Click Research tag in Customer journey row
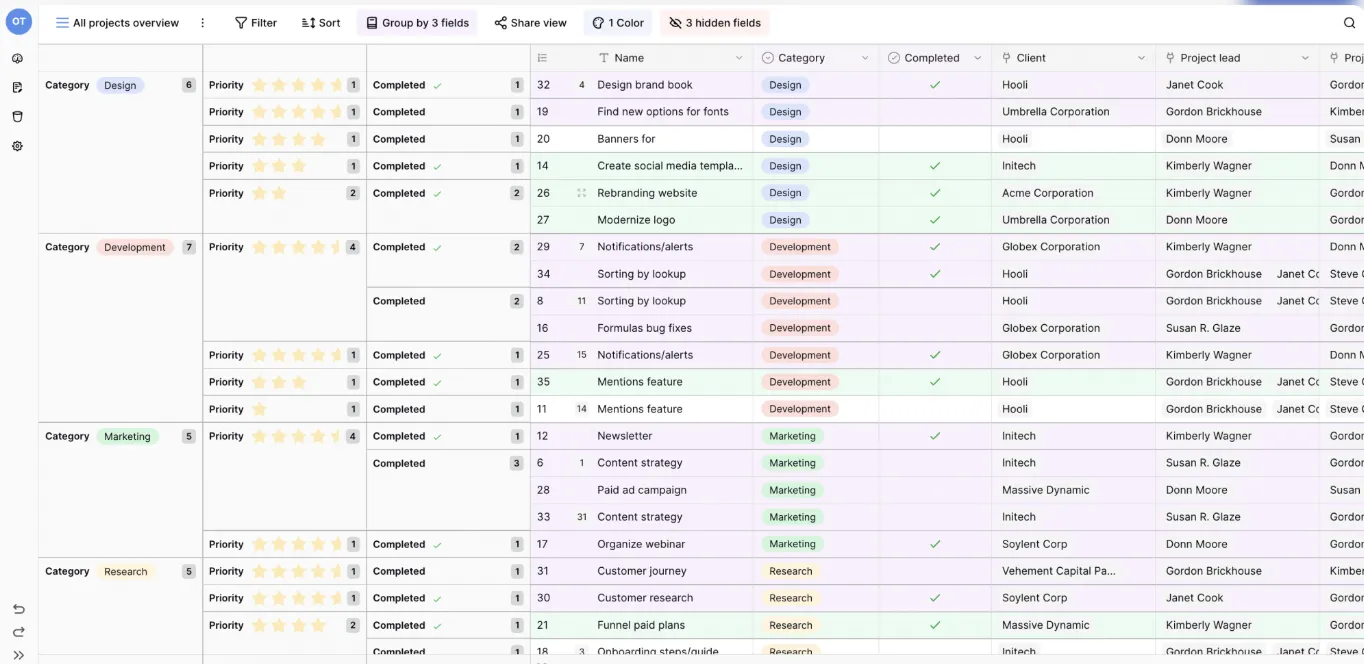Screen dimensions: 1364x664 click(791, 571)
